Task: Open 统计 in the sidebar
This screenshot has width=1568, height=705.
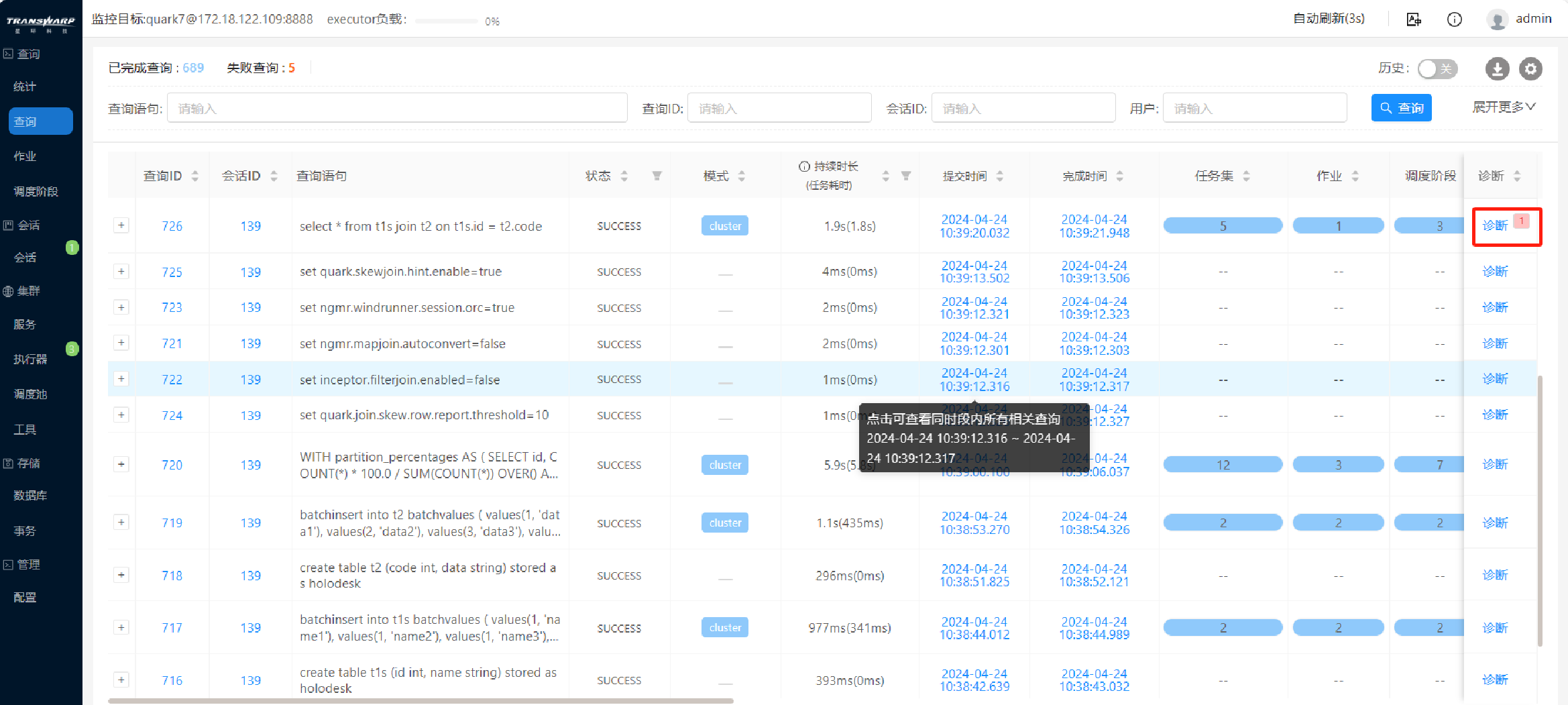Action: coord(25,87)
